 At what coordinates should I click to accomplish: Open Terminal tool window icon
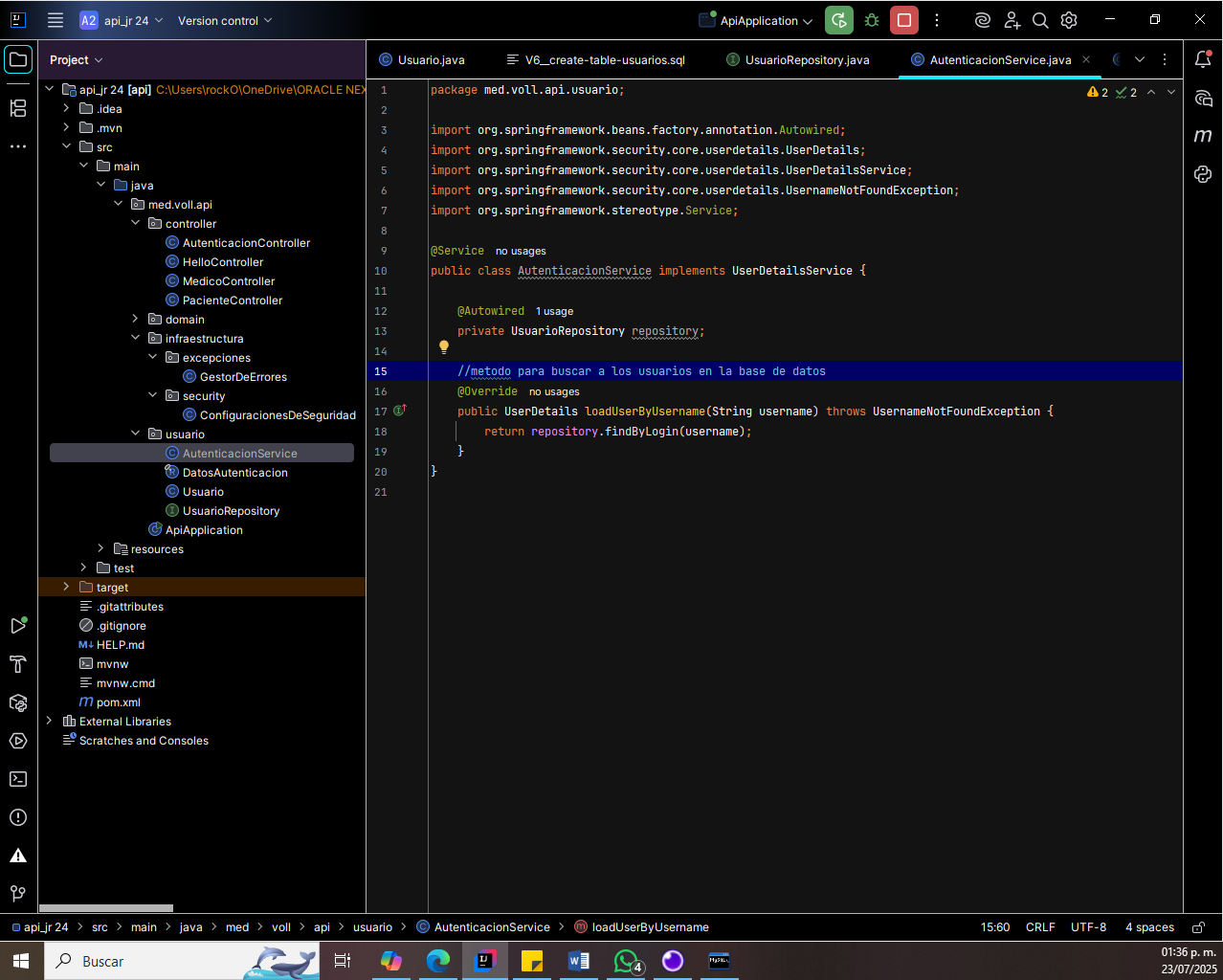(18, 779)
